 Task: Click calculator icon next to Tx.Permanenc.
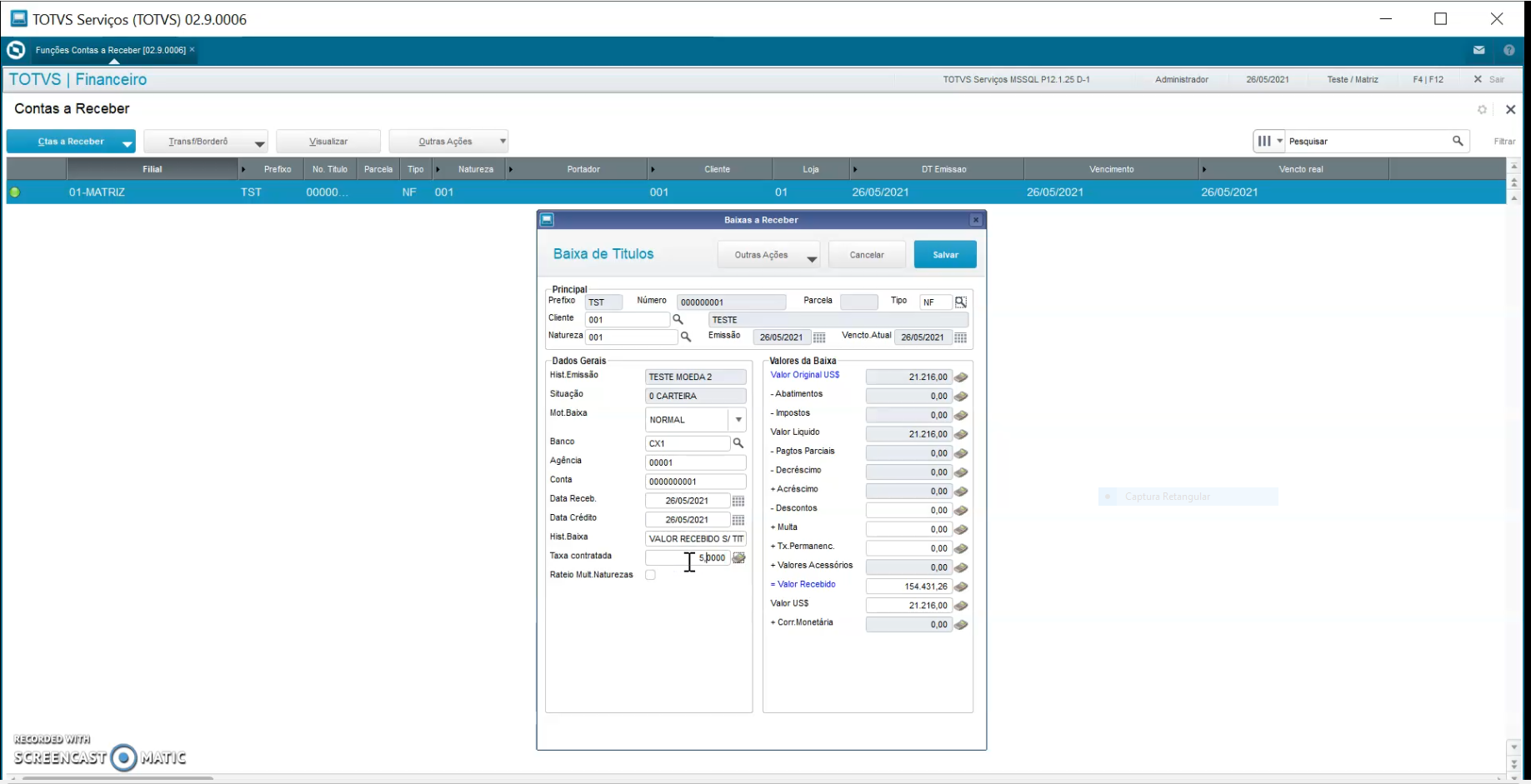coord(961,549)
